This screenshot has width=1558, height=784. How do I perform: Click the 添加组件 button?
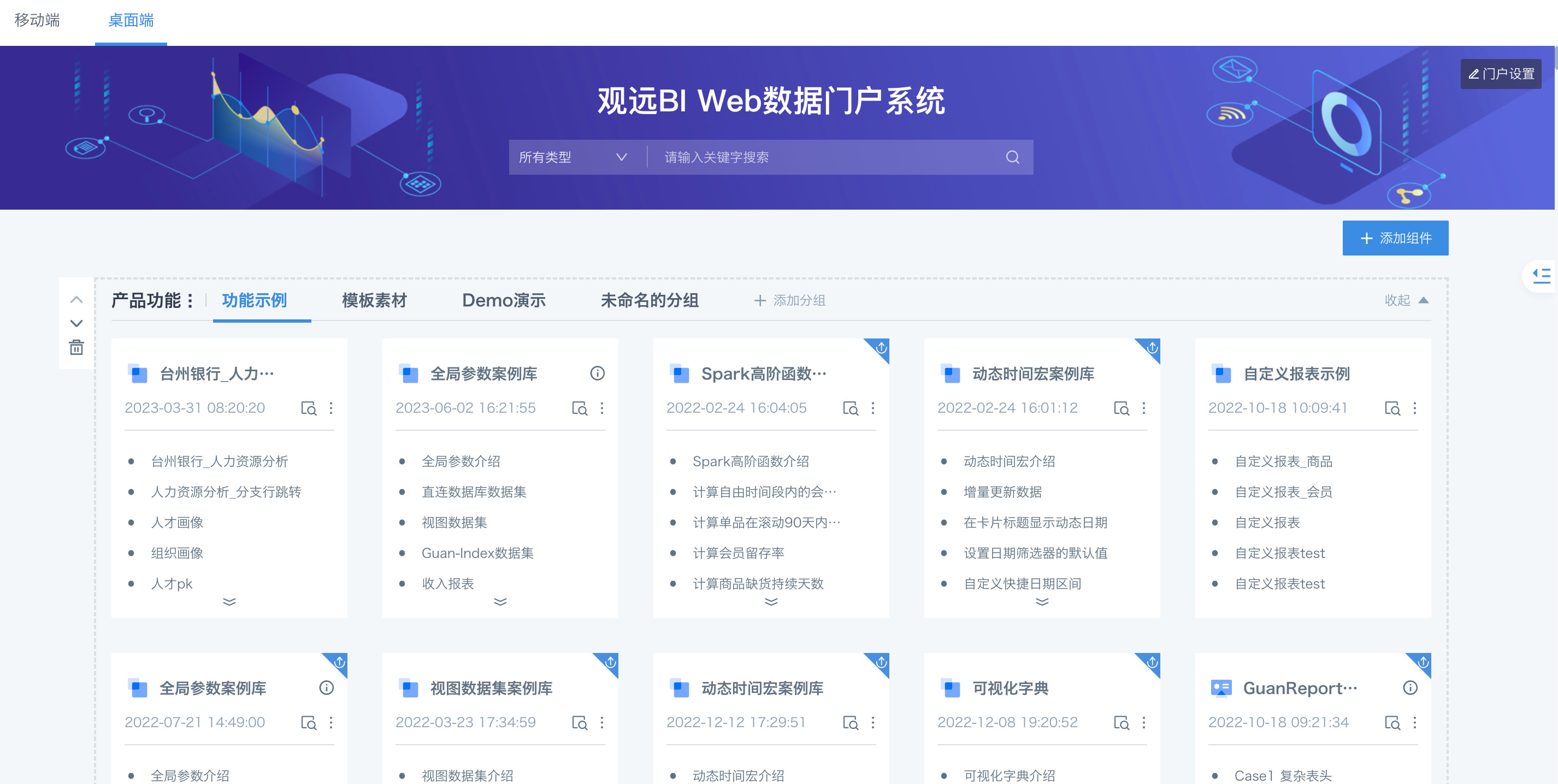[1395, 238]
